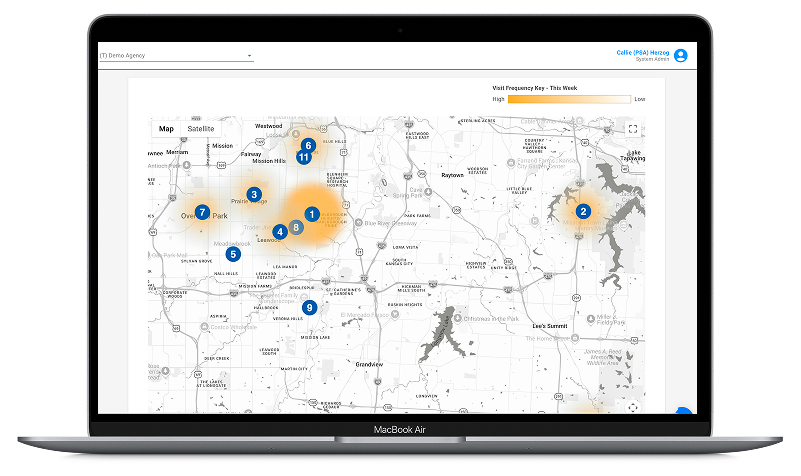Click the Blue River Greenway place pin

(359, 223)
